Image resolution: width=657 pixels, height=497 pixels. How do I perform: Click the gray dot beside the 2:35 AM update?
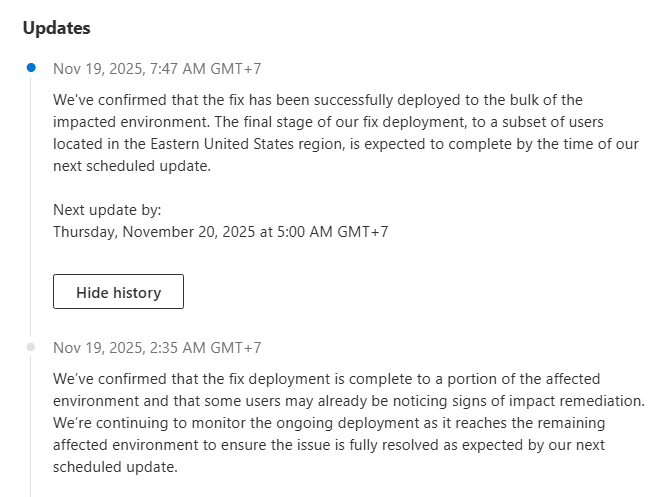(x=31, y=347)
